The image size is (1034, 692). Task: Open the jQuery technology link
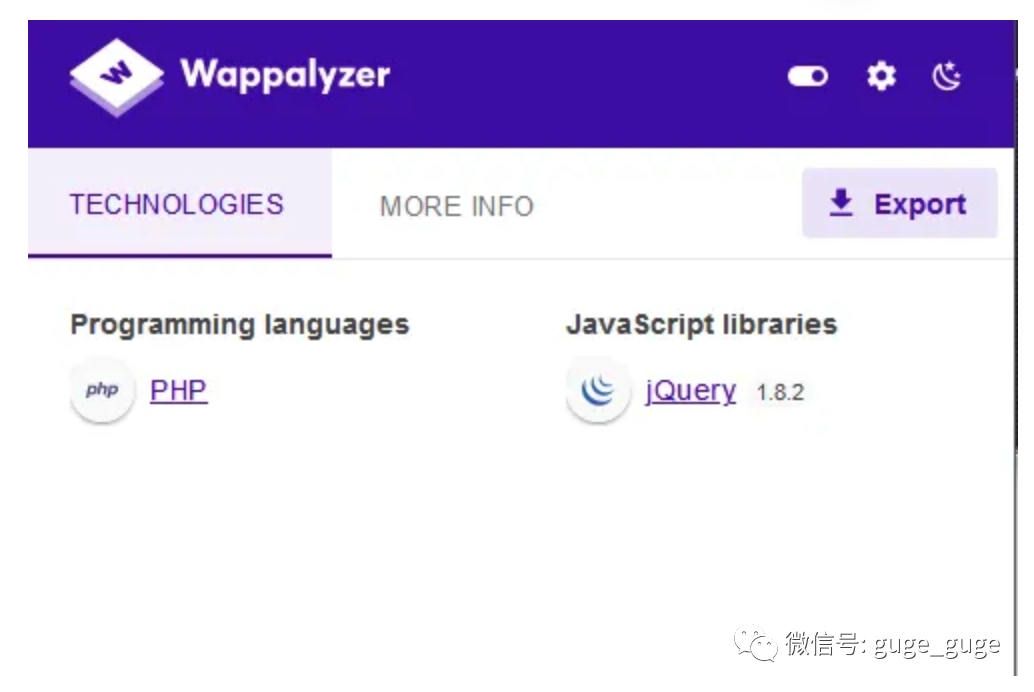point(690,391)
